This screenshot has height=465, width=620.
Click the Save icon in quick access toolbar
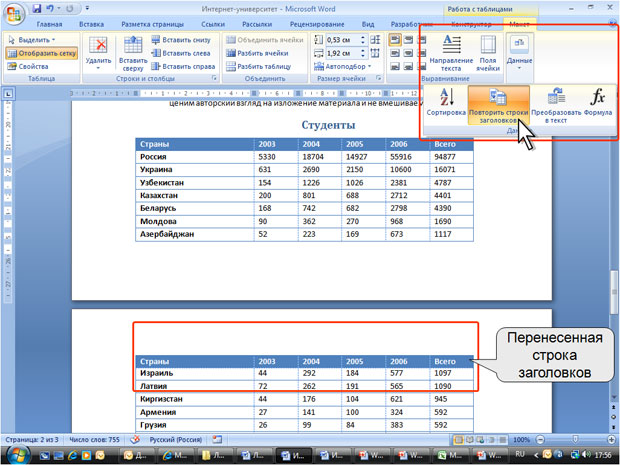[x=37, y=8]
